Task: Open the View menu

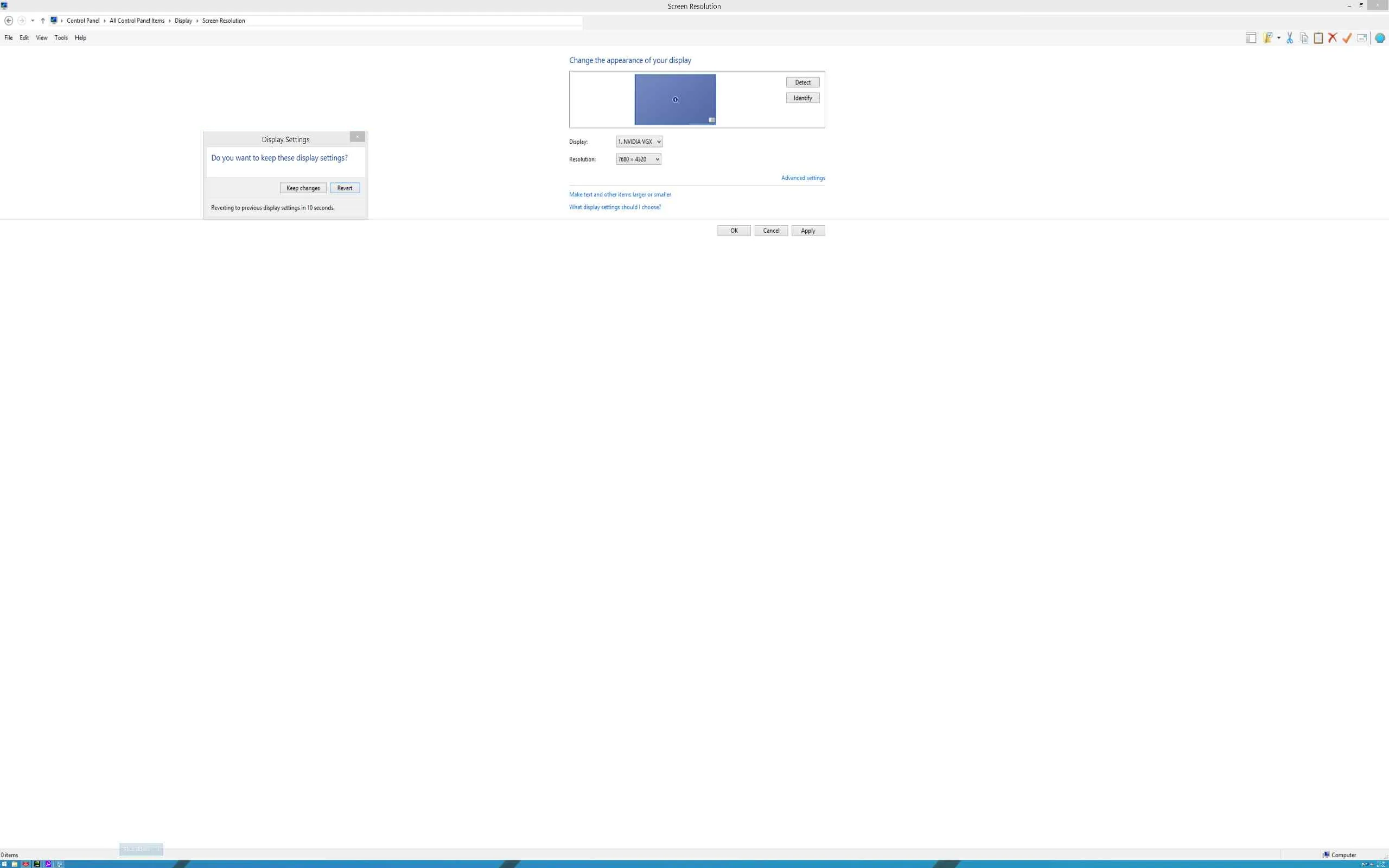Action: 41,38
